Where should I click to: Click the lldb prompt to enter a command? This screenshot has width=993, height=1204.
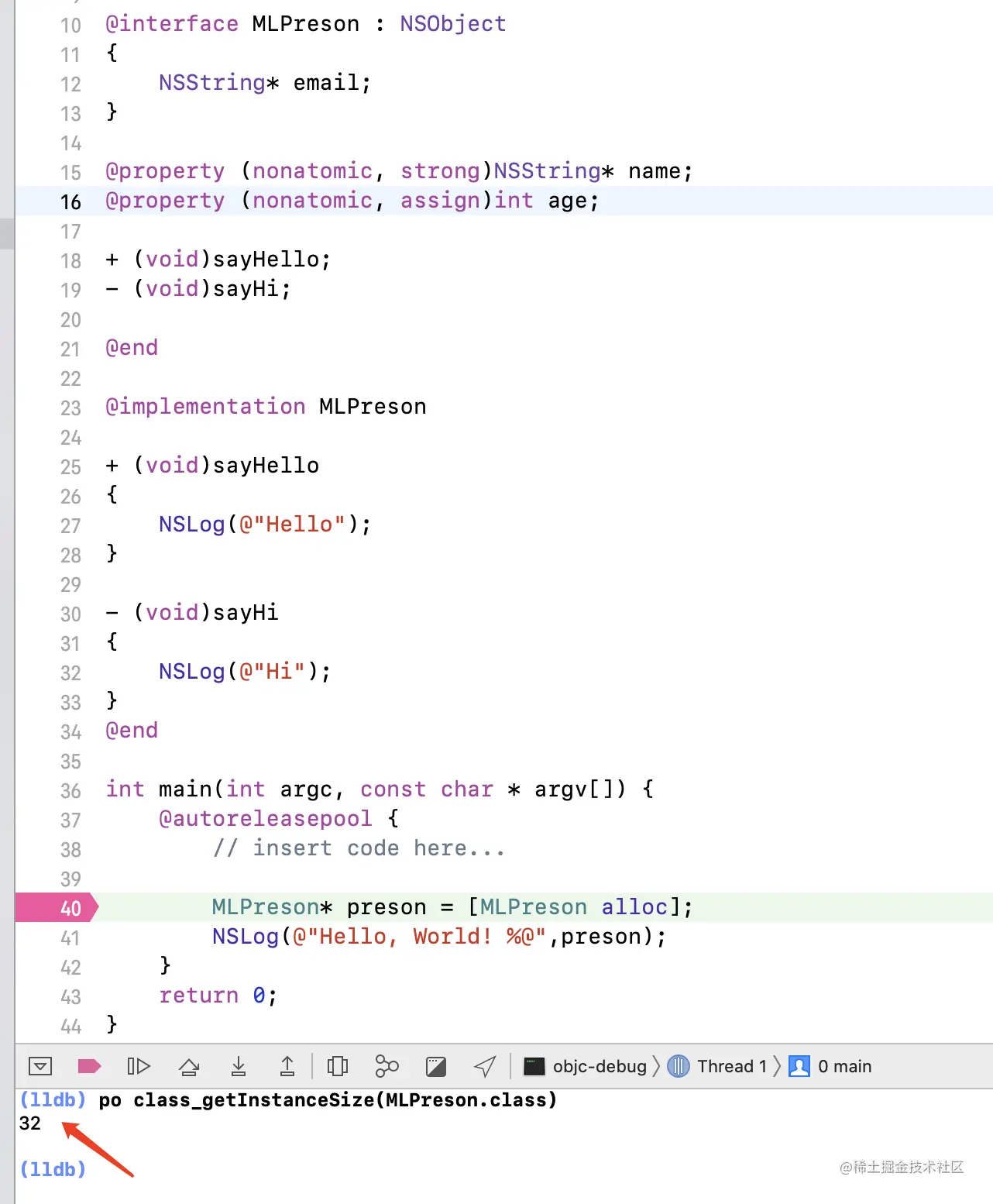click(53, 1169)
